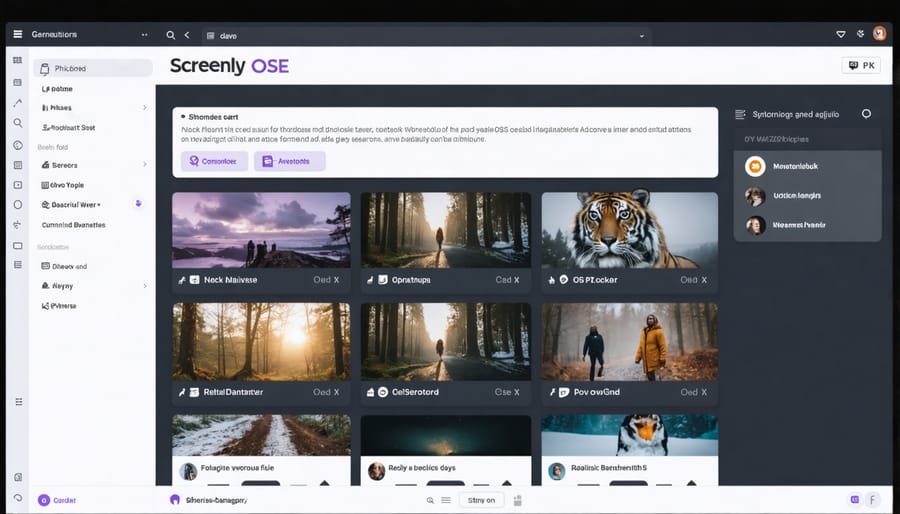Viewport: 900px width, 514px height.
Task: Expand the Phhaes sidebar item chevron
Action: click(x=145, y=107)
